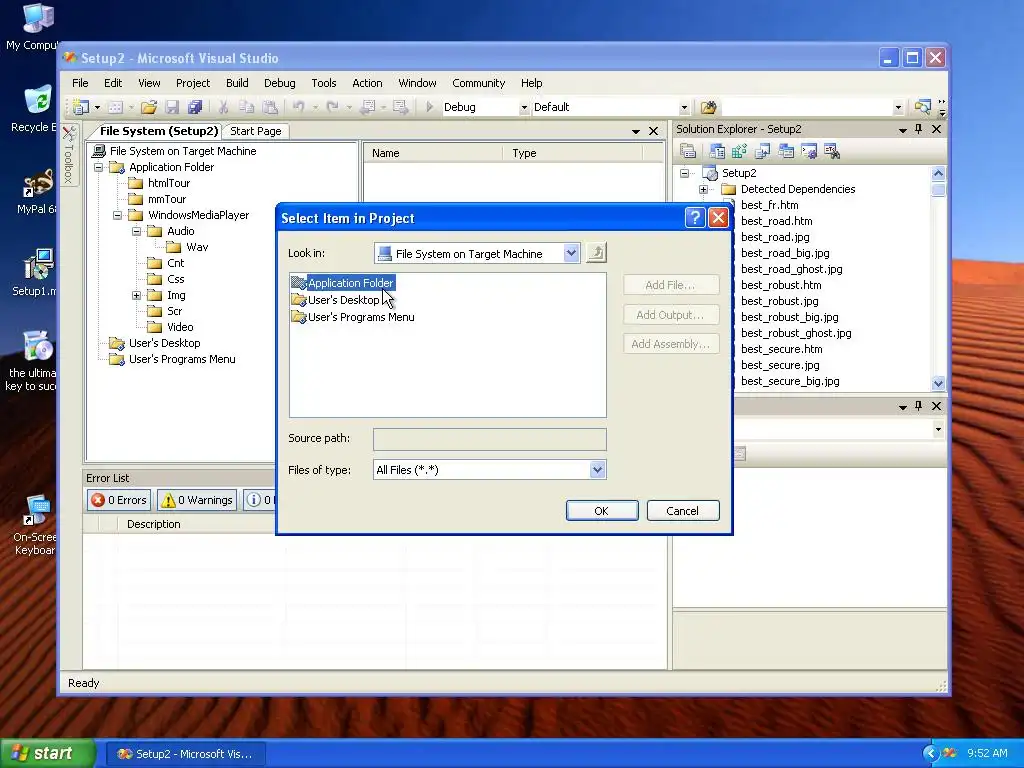The image size is (1024, 768).
Task: Click the Description column header in Error List
Action: [153, 524]
